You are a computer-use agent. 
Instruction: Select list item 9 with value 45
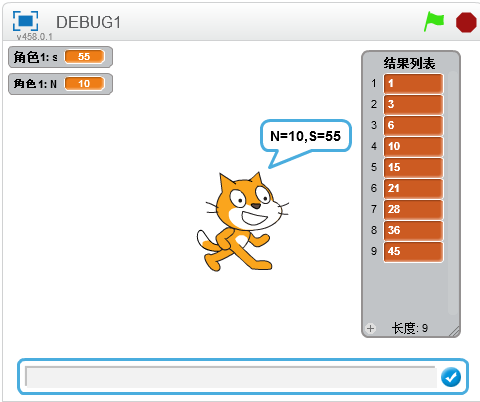click(413, 251)
